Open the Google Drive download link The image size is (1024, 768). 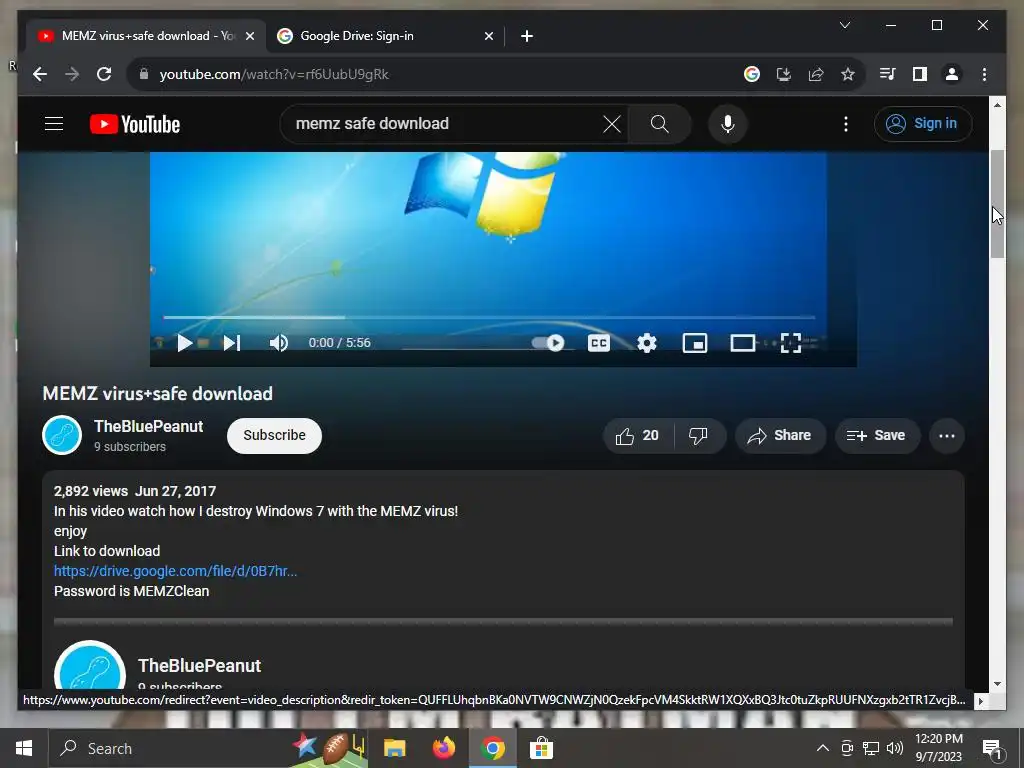click(175, 571)
